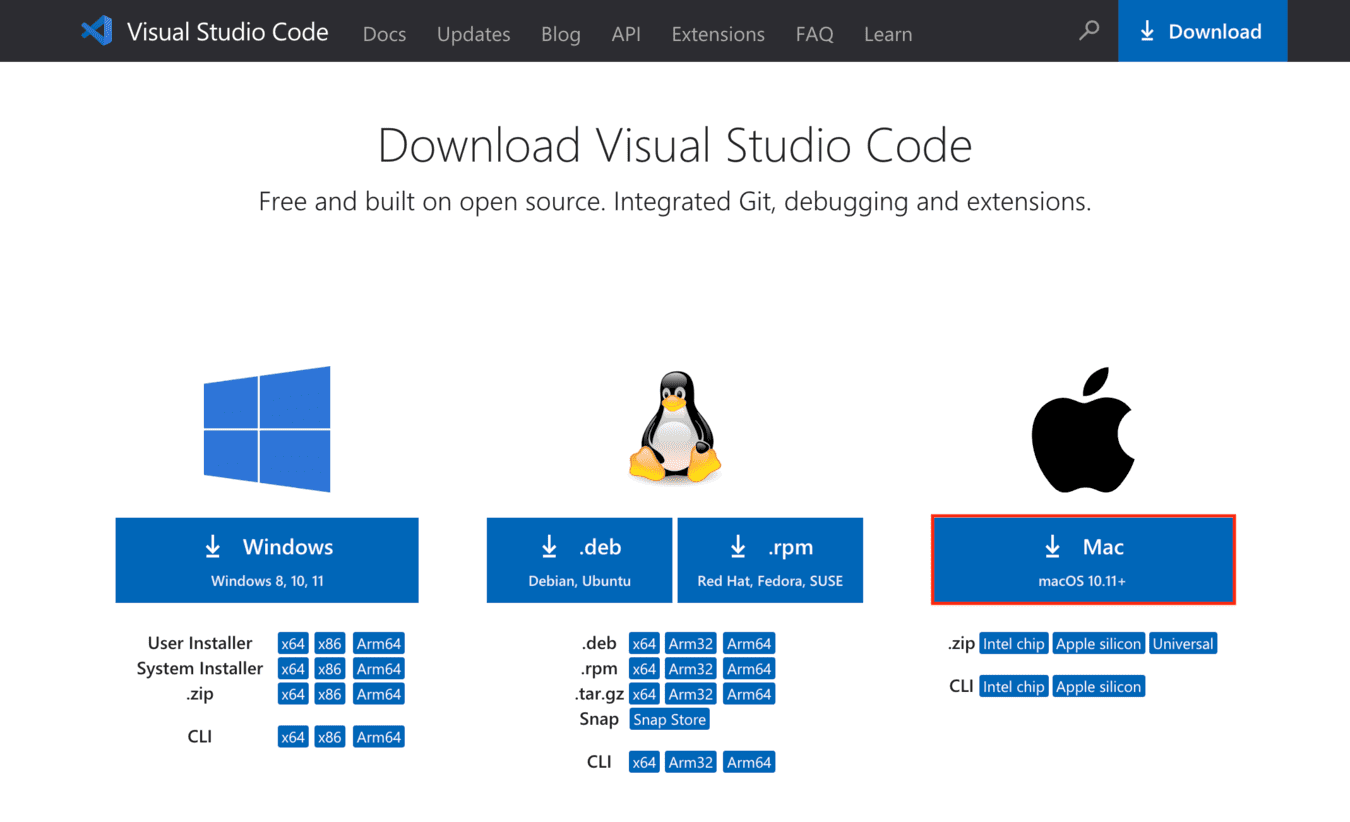
Task: Click the "Download Visual Studio Code" heading
Action: [675, 146]
